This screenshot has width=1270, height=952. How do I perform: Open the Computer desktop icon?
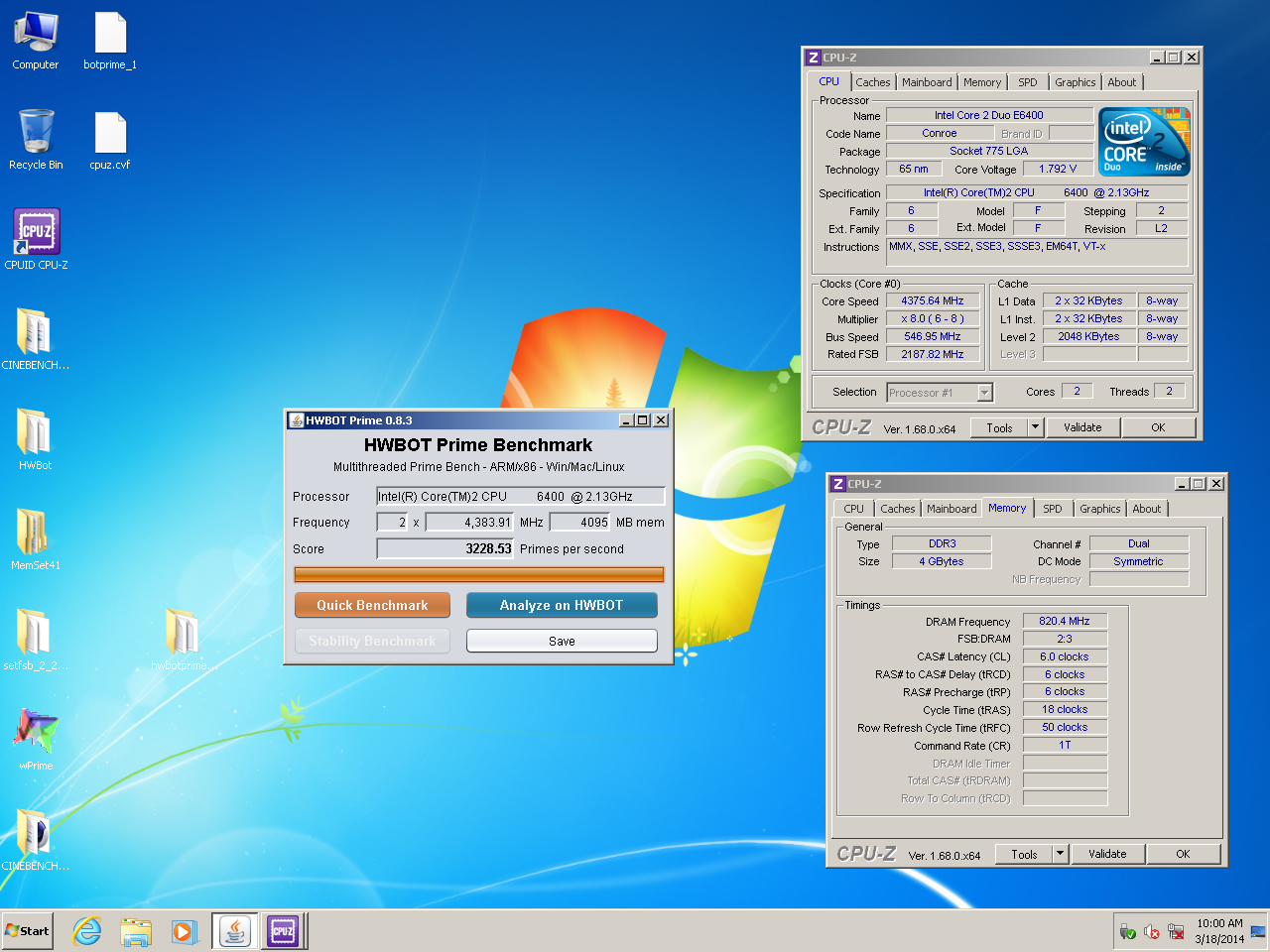click(x=36, y=41)
